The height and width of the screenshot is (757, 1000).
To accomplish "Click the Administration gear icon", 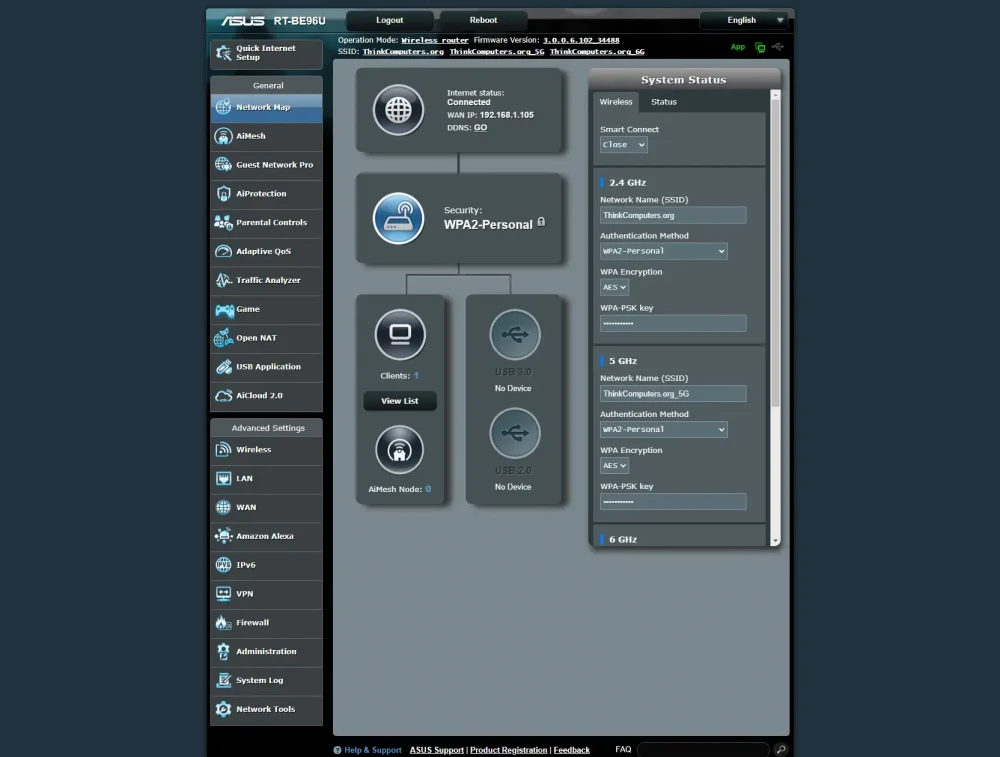I will [x=223, y=651].
